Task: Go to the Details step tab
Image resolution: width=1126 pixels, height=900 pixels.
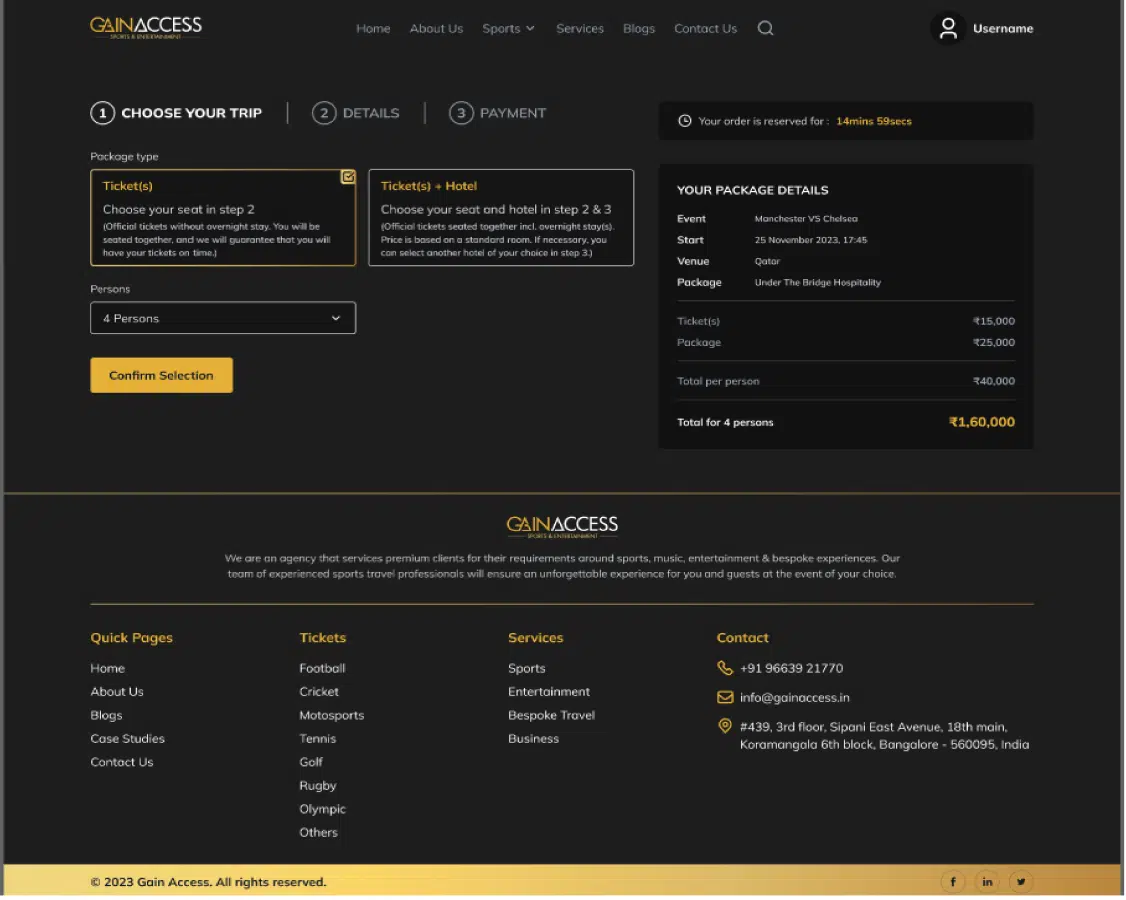Action: (x=357, y=113)
